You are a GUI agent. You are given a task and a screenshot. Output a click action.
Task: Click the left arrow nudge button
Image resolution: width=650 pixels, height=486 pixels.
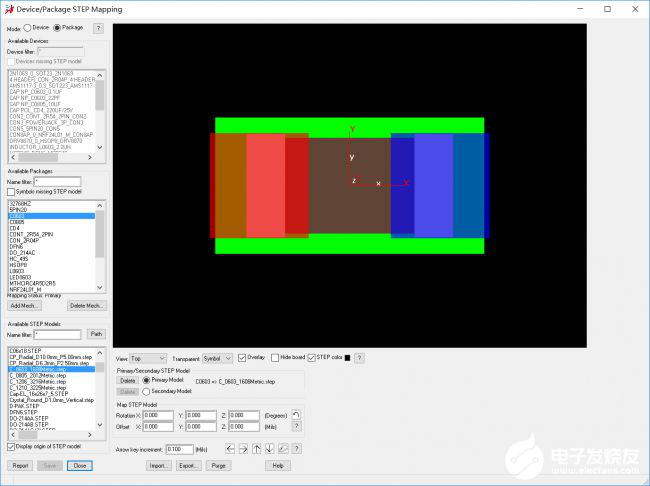230,449
